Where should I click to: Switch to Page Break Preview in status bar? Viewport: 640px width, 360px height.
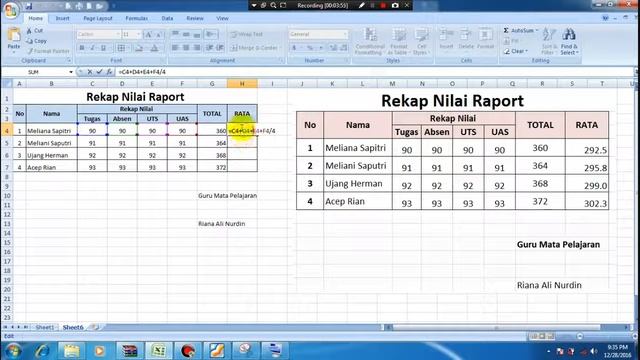[551, 336]
